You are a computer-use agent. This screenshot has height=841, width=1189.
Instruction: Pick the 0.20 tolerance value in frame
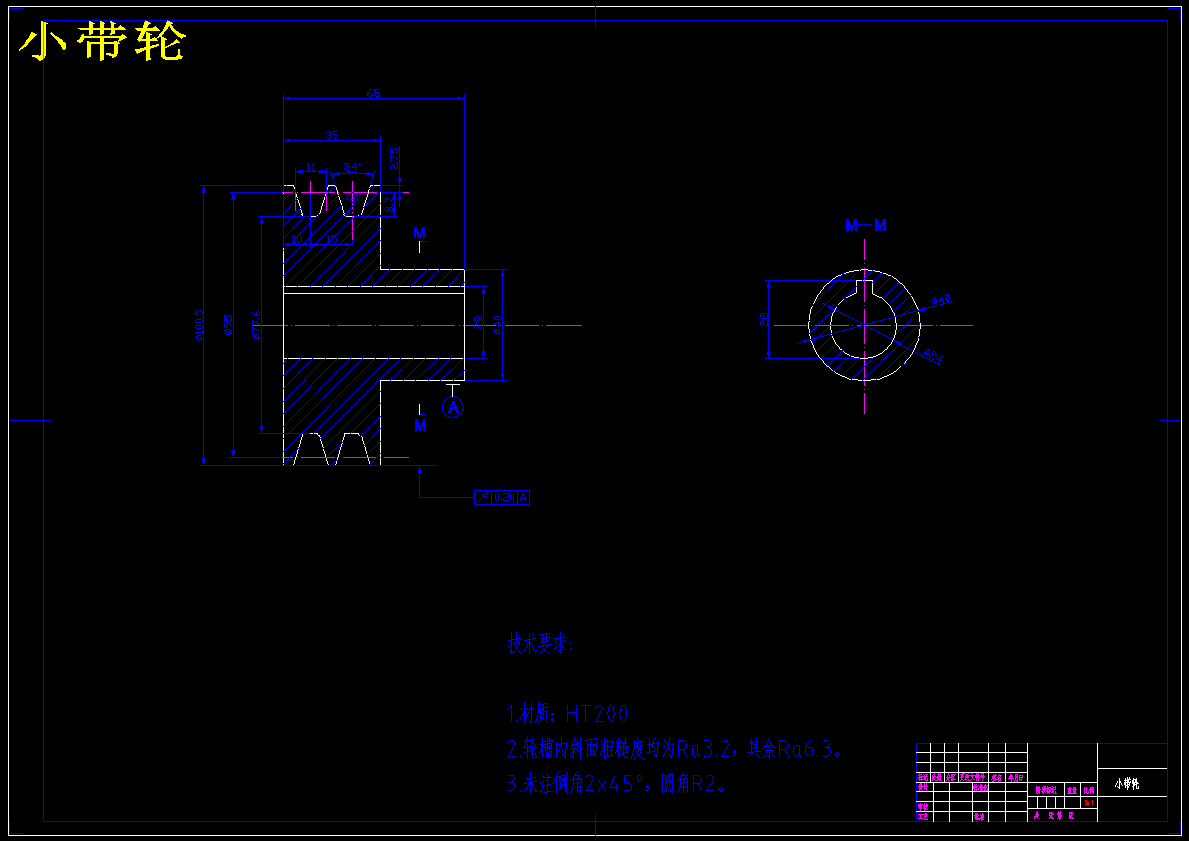coord(504,497)
